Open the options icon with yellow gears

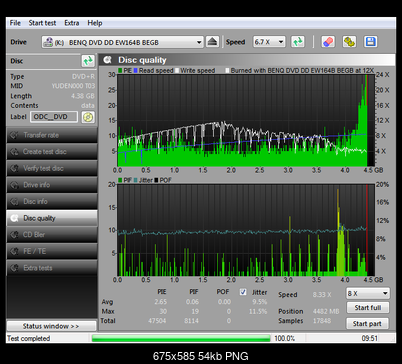(349, 42)
